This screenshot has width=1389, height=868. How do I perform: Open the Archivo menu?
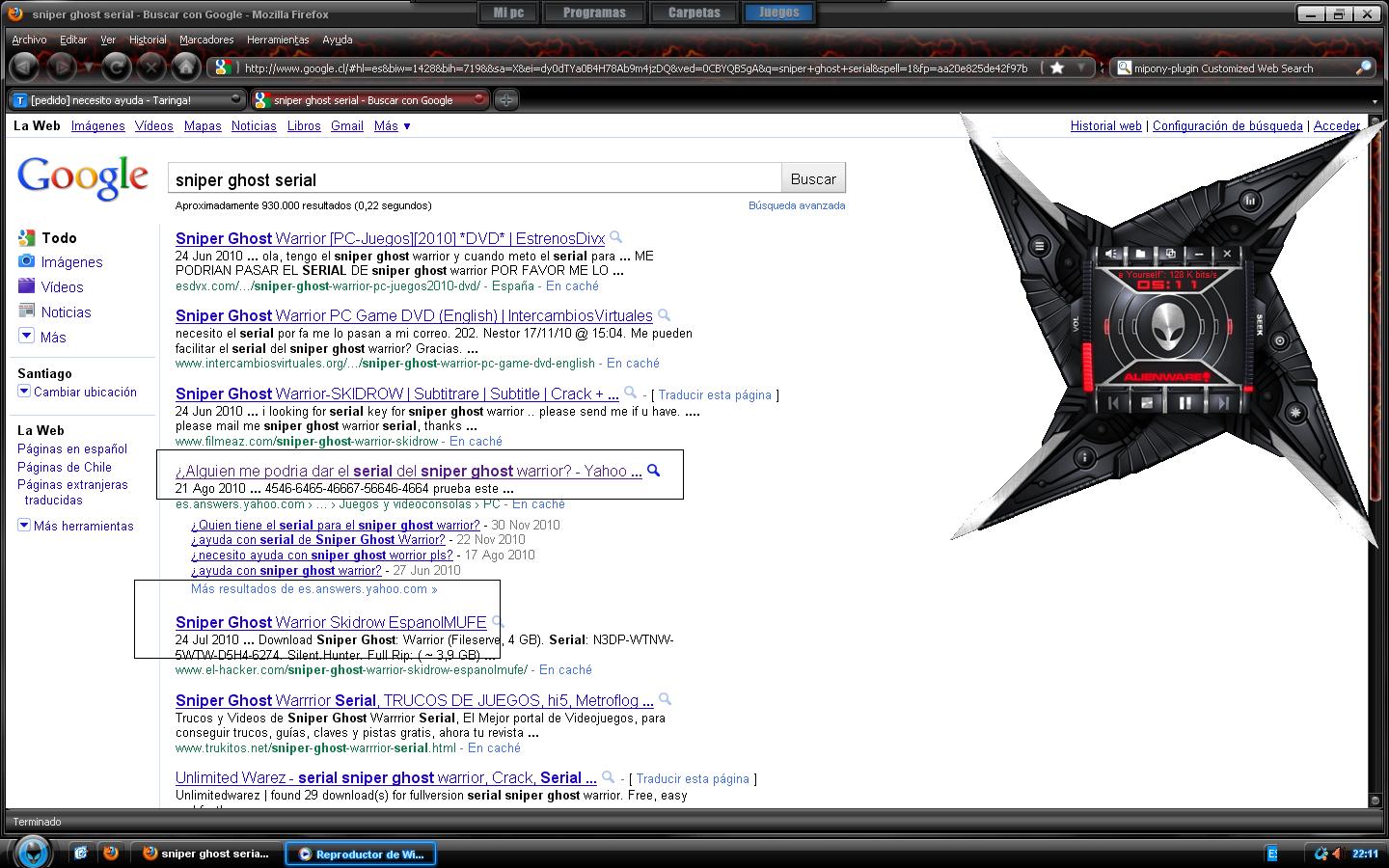29,40
